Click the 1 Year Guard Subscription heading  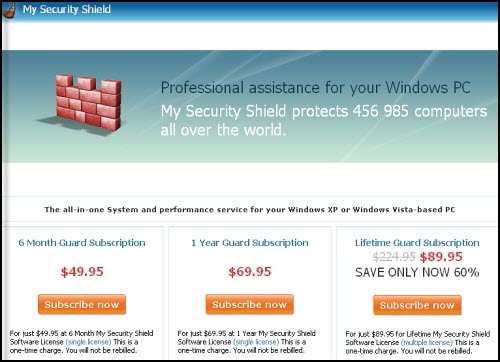coord(250,243)
